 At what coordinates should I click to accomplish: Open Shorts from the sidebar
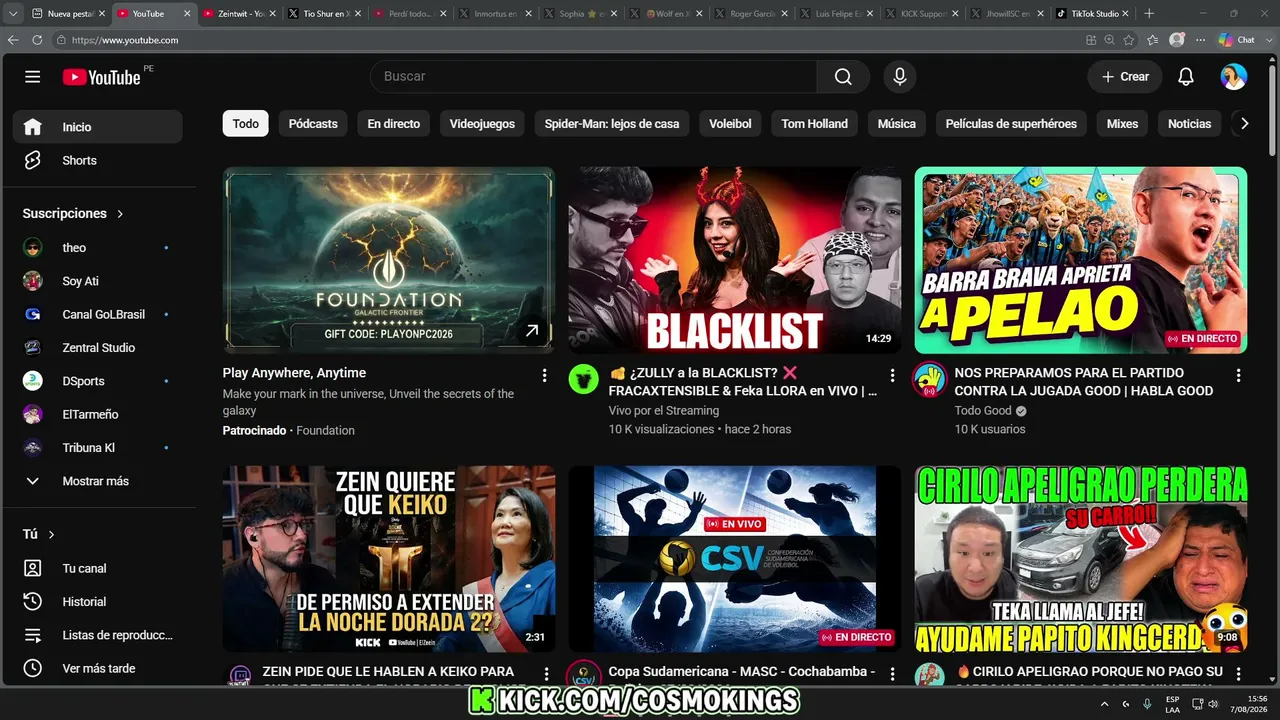point(98,160)
